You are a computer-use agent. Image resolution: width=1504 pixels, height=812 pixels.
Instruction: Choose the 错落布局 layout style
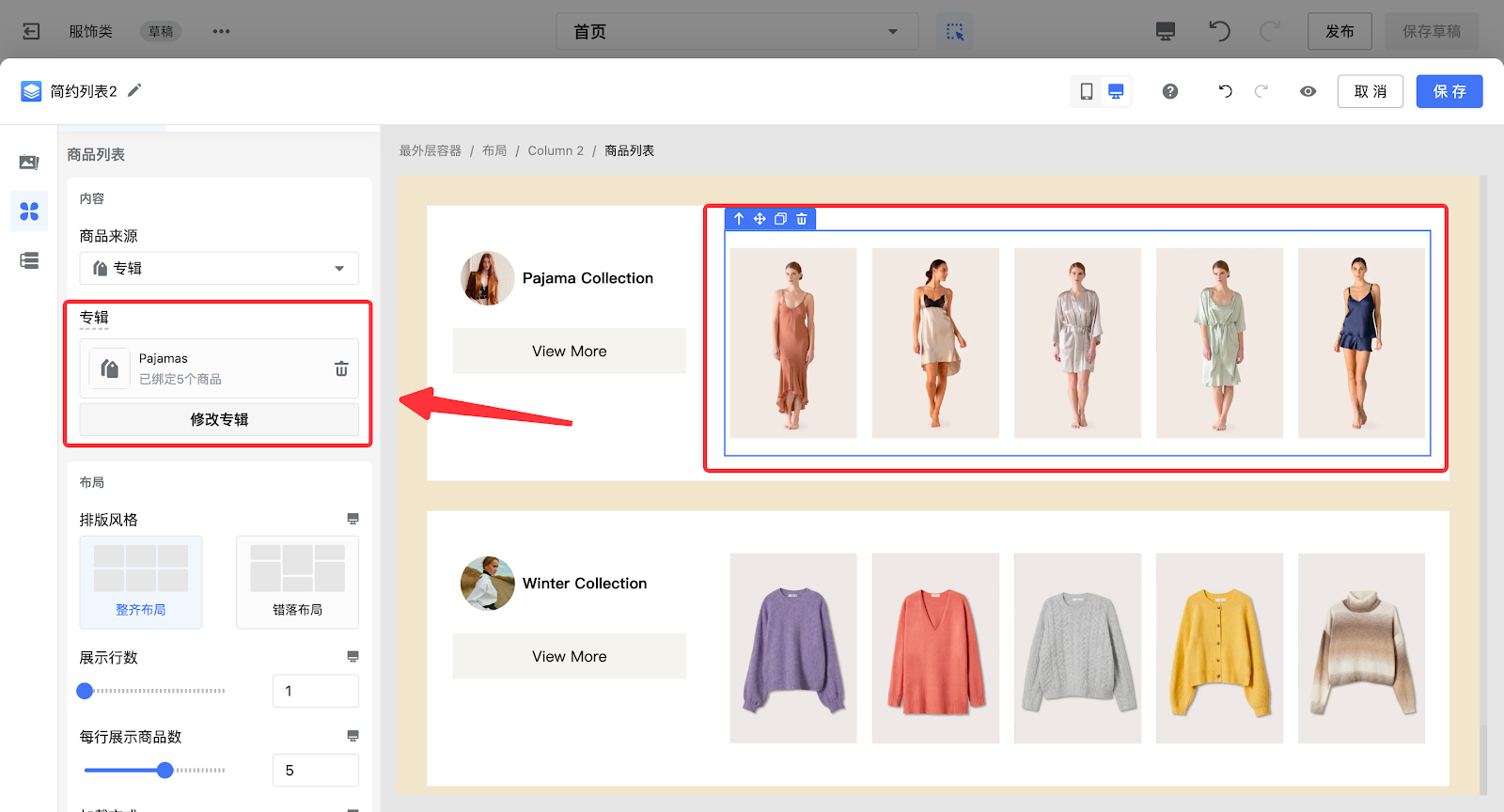(x=297, y=582)
